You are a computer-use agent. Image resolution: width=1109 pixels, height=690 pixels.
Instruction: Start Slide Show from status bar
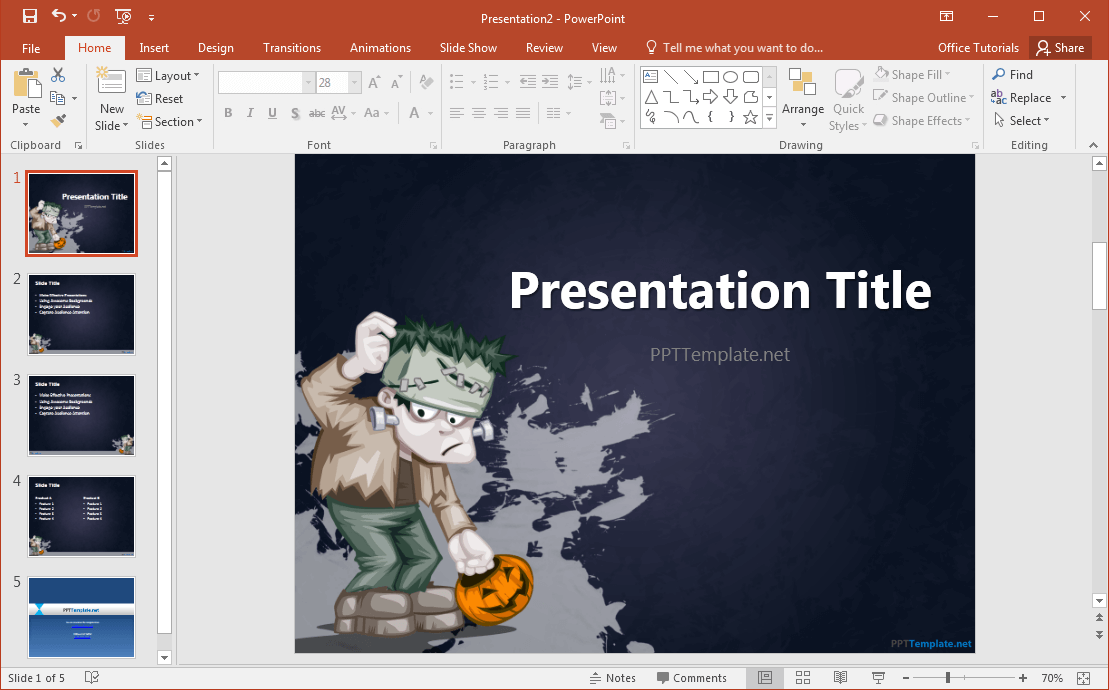pos(877,677)
